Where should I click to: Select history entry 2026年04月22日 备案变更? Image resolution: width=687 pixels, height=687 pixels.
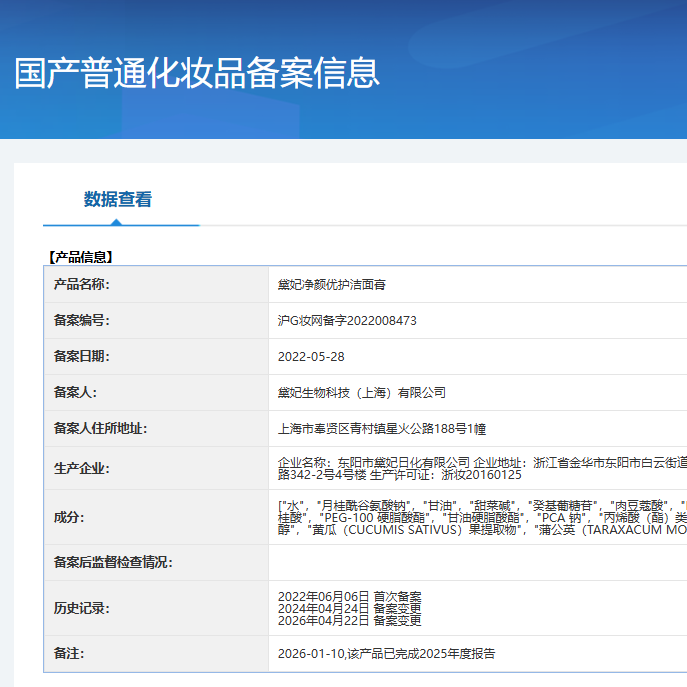click(x=349, y=621)
